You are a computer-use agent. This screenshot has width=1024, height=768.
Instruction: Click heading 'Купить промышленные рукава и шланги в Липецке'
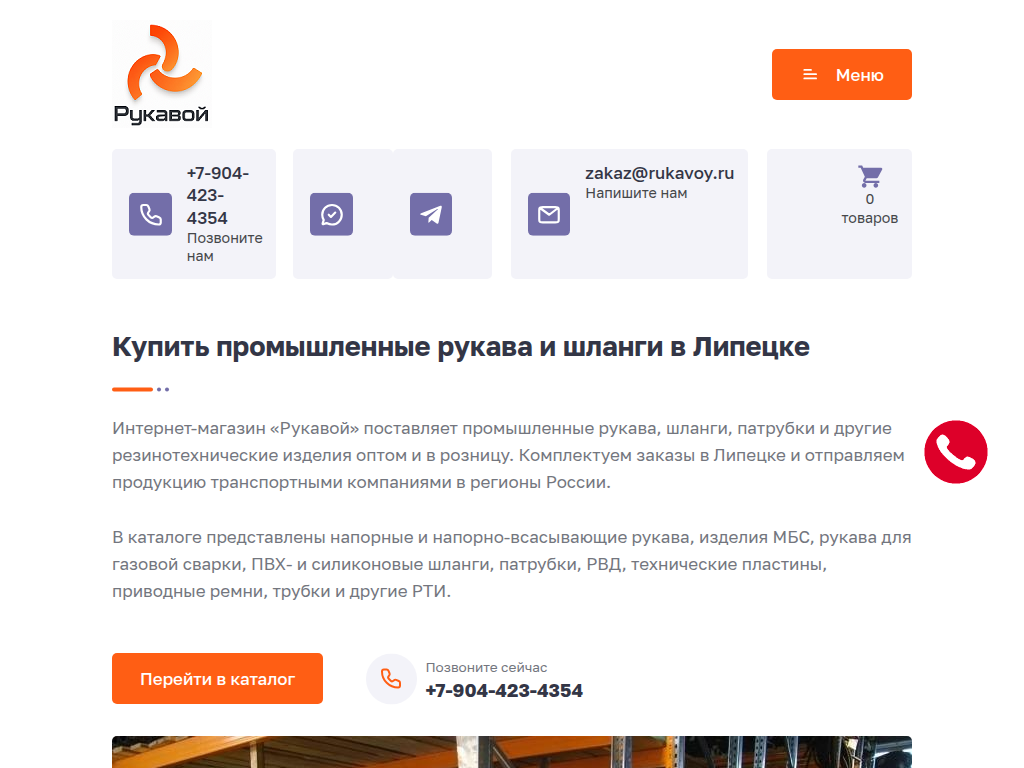(461, 347)
